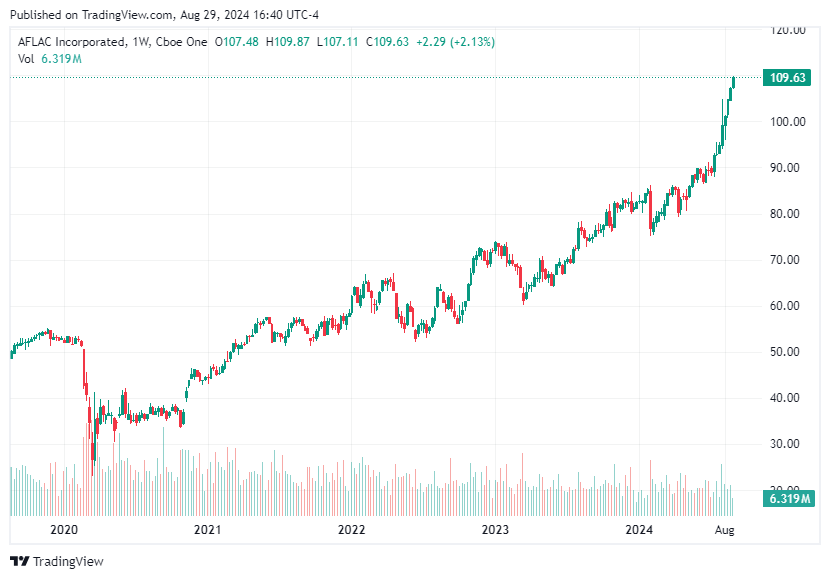Click the TradingView logo at bottom left
This screenshot has height=579, width=830.
(22, 560)
